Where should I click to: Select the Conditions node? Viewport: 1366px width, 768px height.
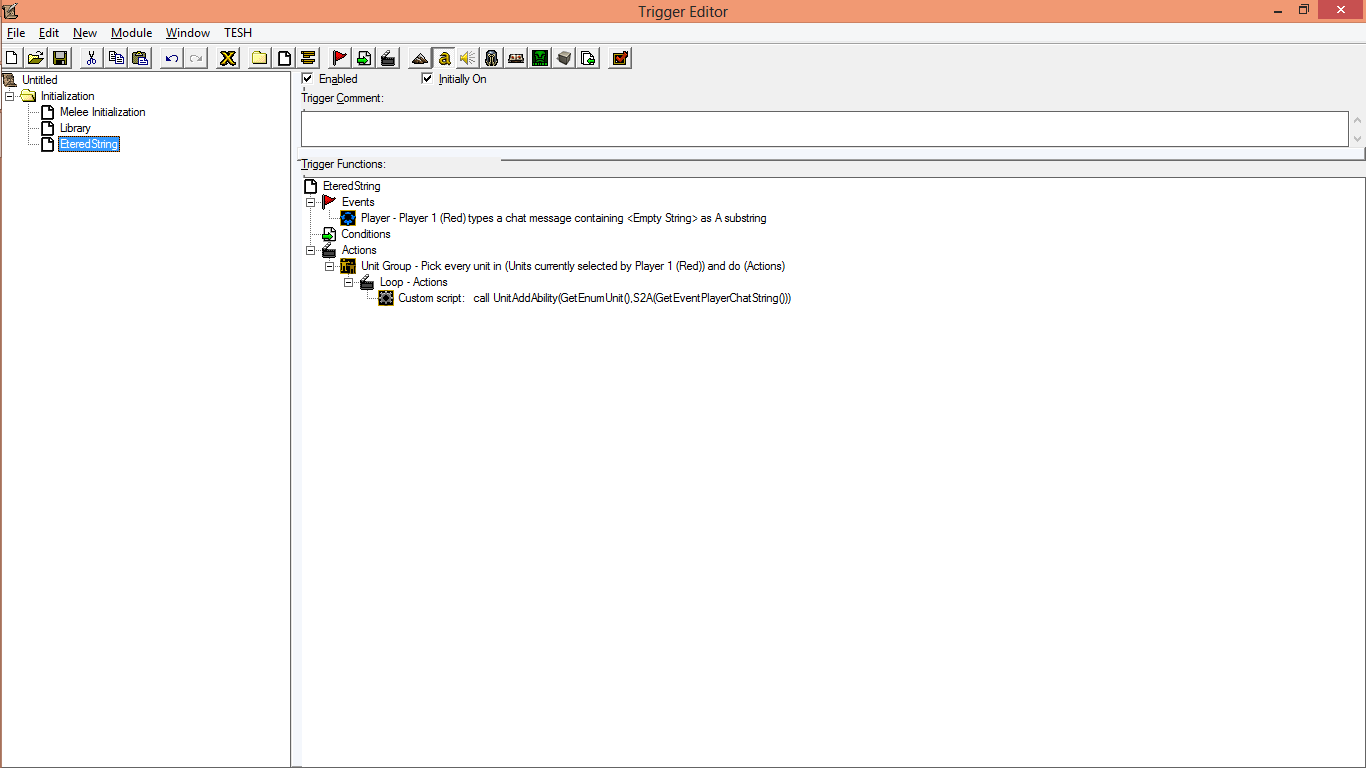click(x=366, y=234)
